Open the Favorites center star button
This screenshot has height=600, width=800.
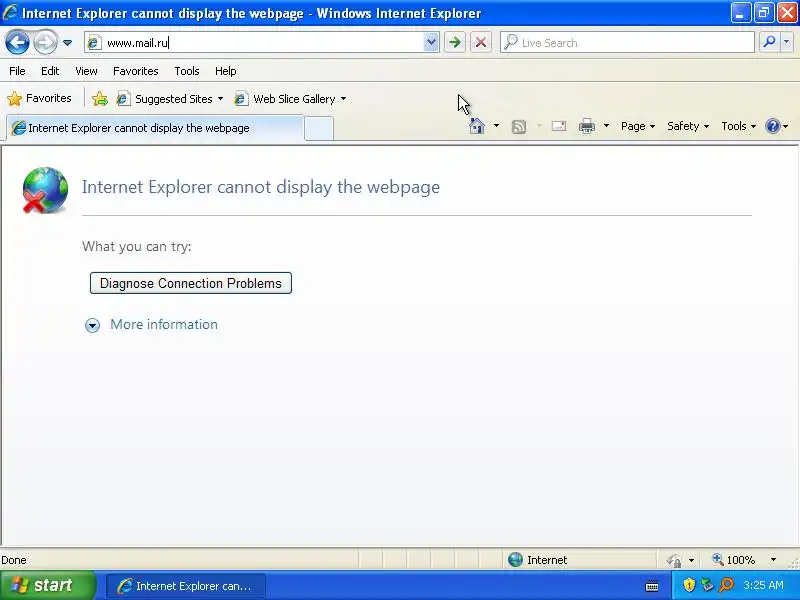pyautogui.click(x=39, y=98)
